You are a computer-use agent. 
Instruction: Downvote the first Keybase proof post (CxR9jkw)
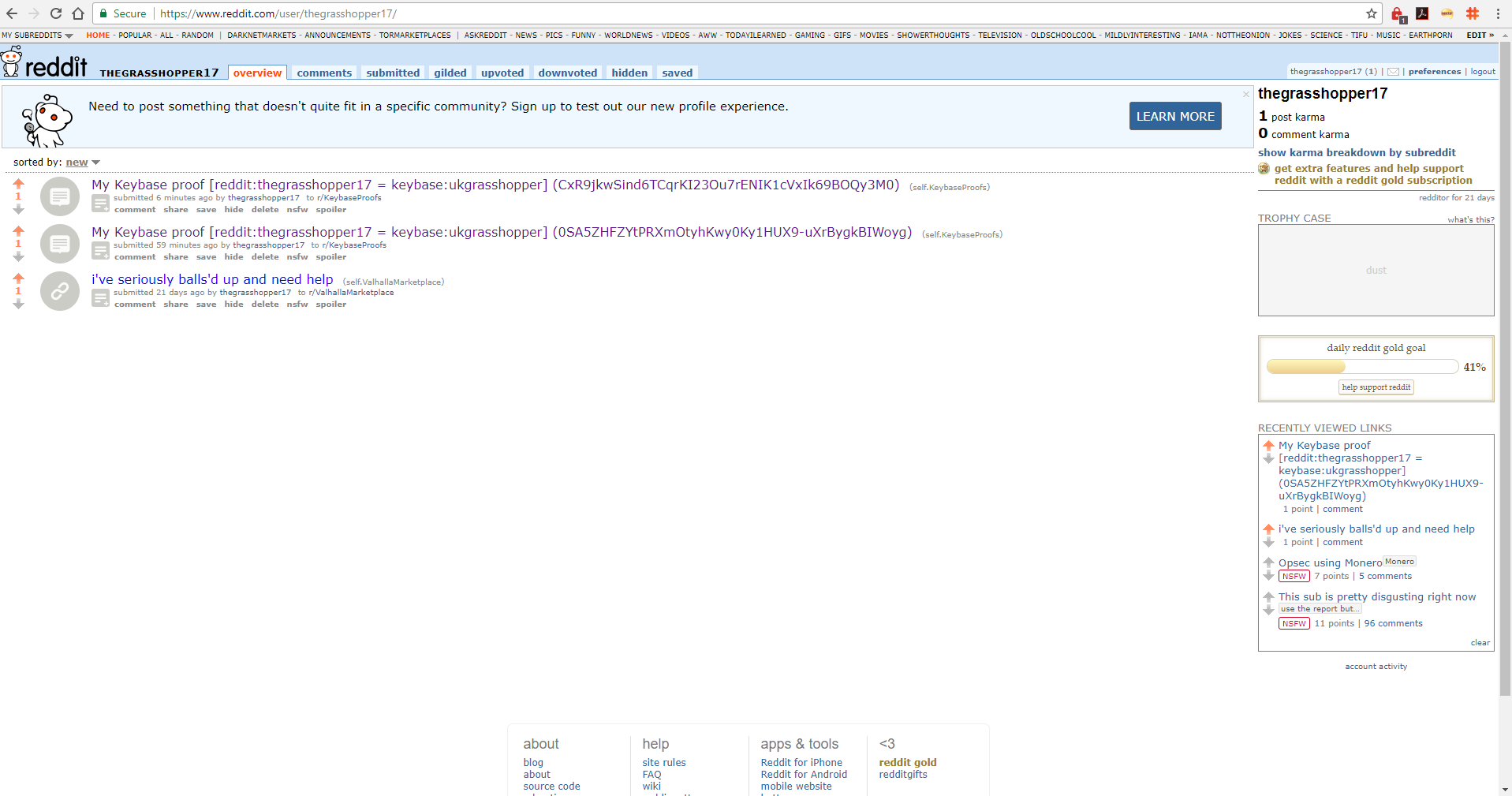(19, 210)
